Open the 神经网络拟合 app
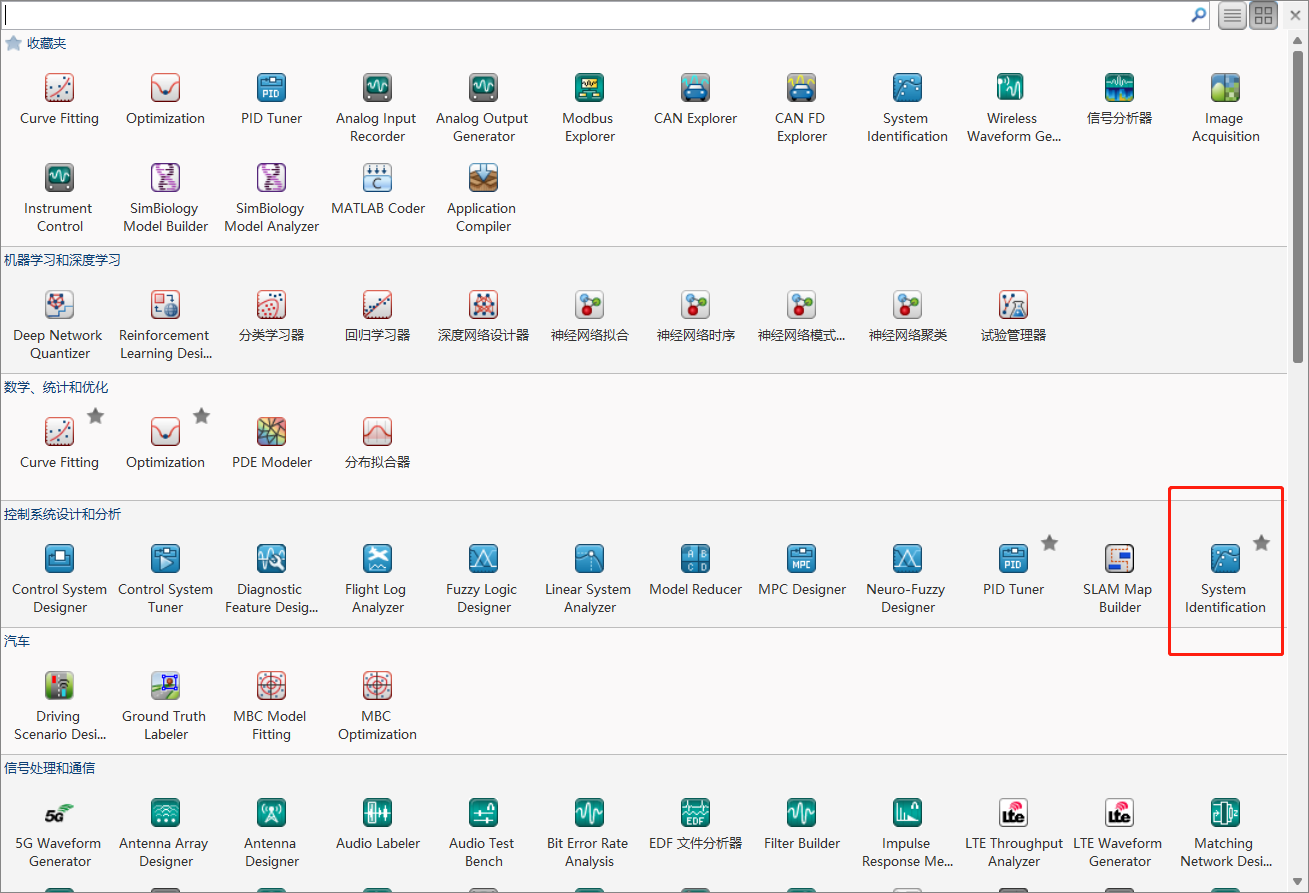 [x=590, y=317]
